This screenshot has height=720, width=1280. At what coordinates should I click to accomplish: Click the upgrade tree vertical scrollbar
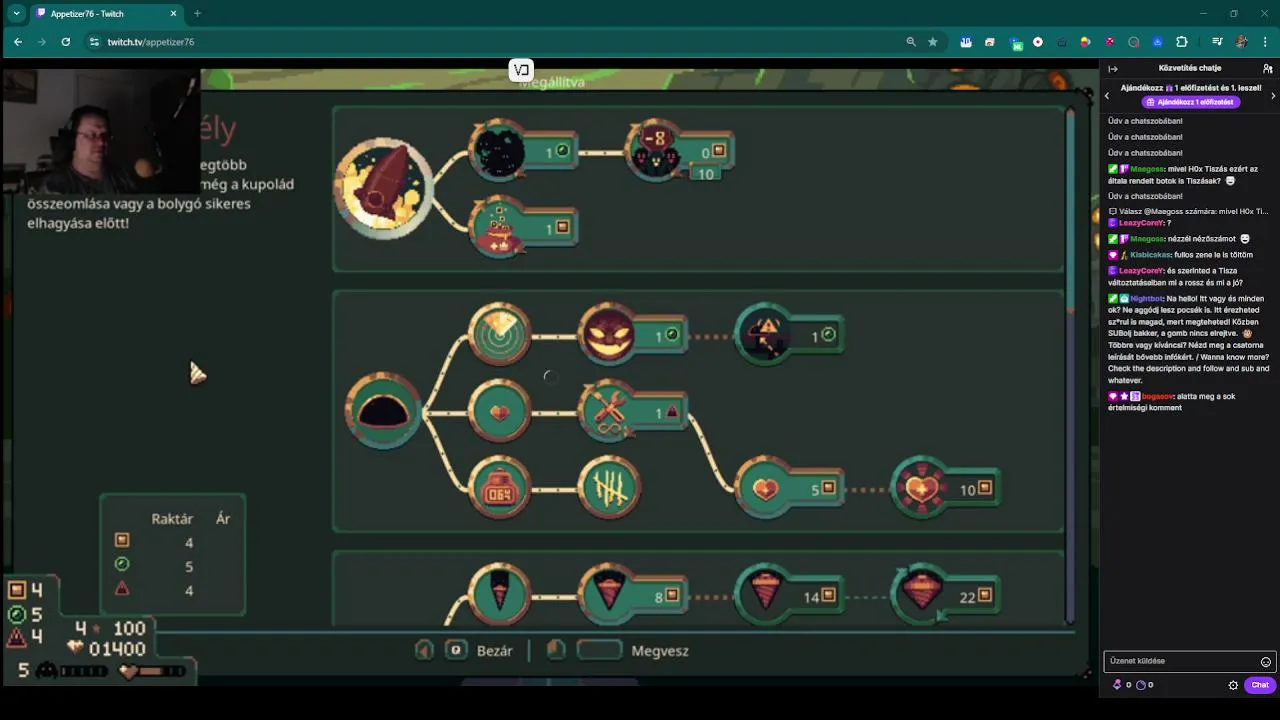(x=1071, y=365)
